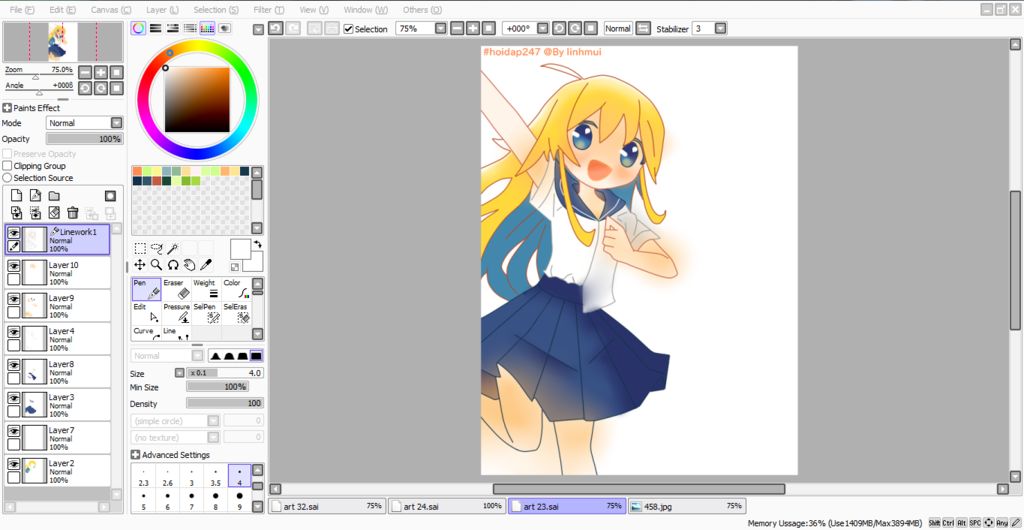The width and height of the screenshot is (1024, 530).
Task: Expand the Paints Effect section
Action: click(7, 108)
